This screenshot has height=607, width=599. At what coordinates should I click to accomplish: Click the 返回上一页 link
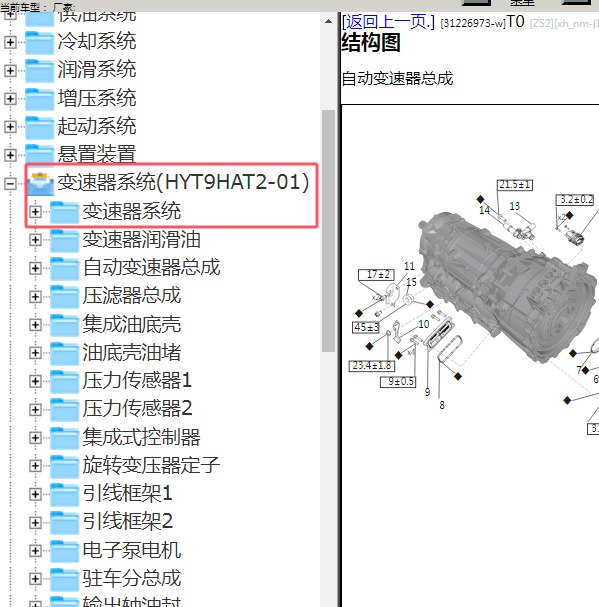pyautogui.click(x=388, y=22)
